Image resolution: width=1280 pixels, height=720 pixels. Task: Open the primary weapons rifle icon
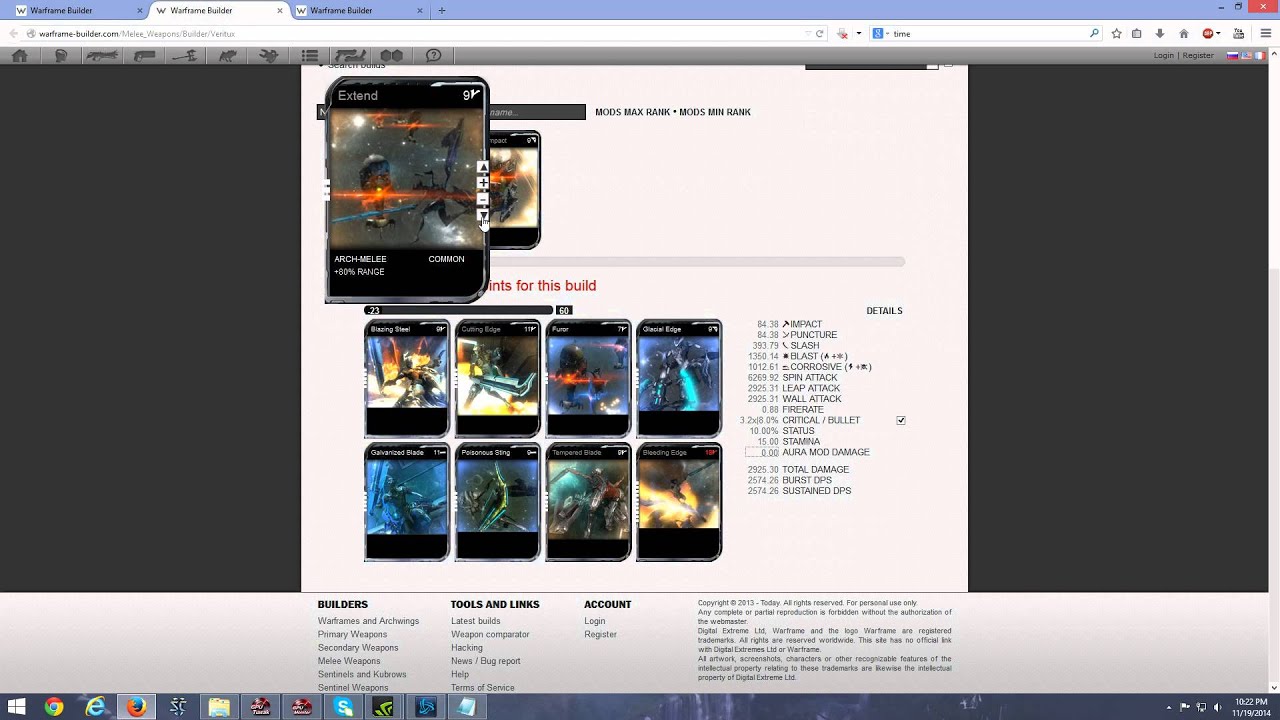(x=102, y=56)
